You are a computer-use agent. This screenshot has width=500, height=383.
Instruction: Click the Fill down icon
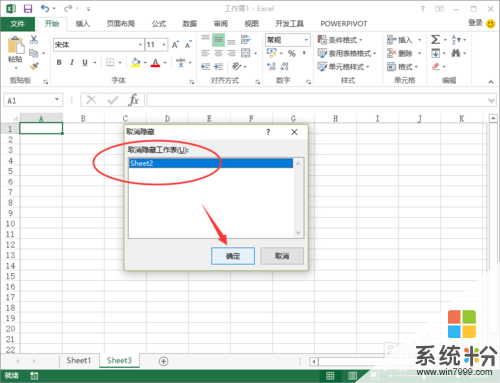(x=436, y=53)
